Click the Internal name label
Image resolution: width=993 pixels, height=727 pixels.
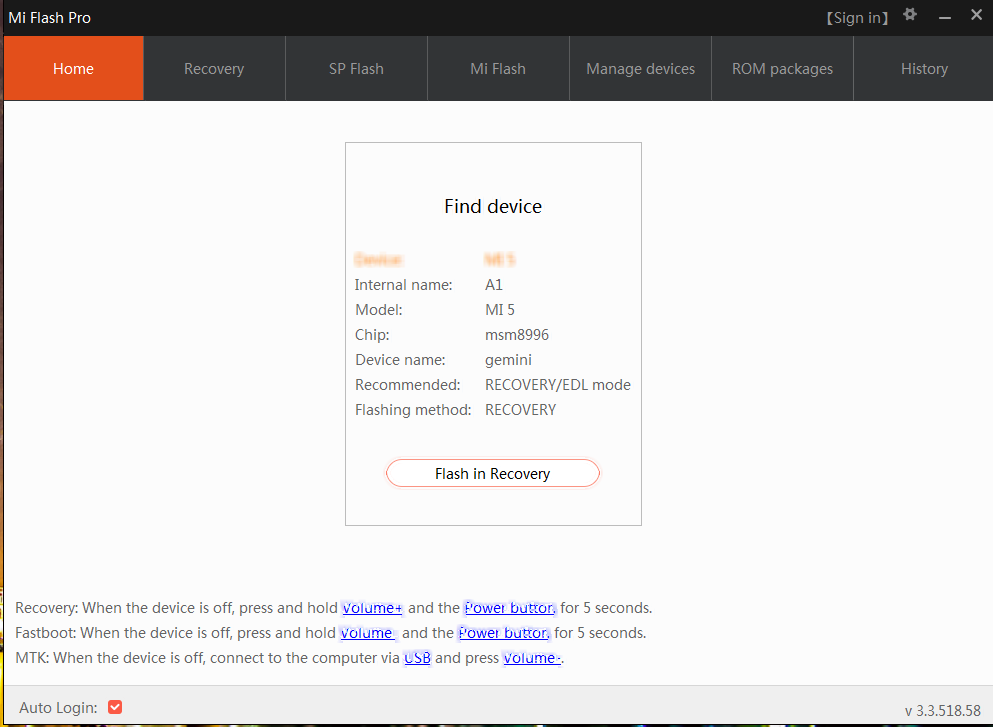403,285
